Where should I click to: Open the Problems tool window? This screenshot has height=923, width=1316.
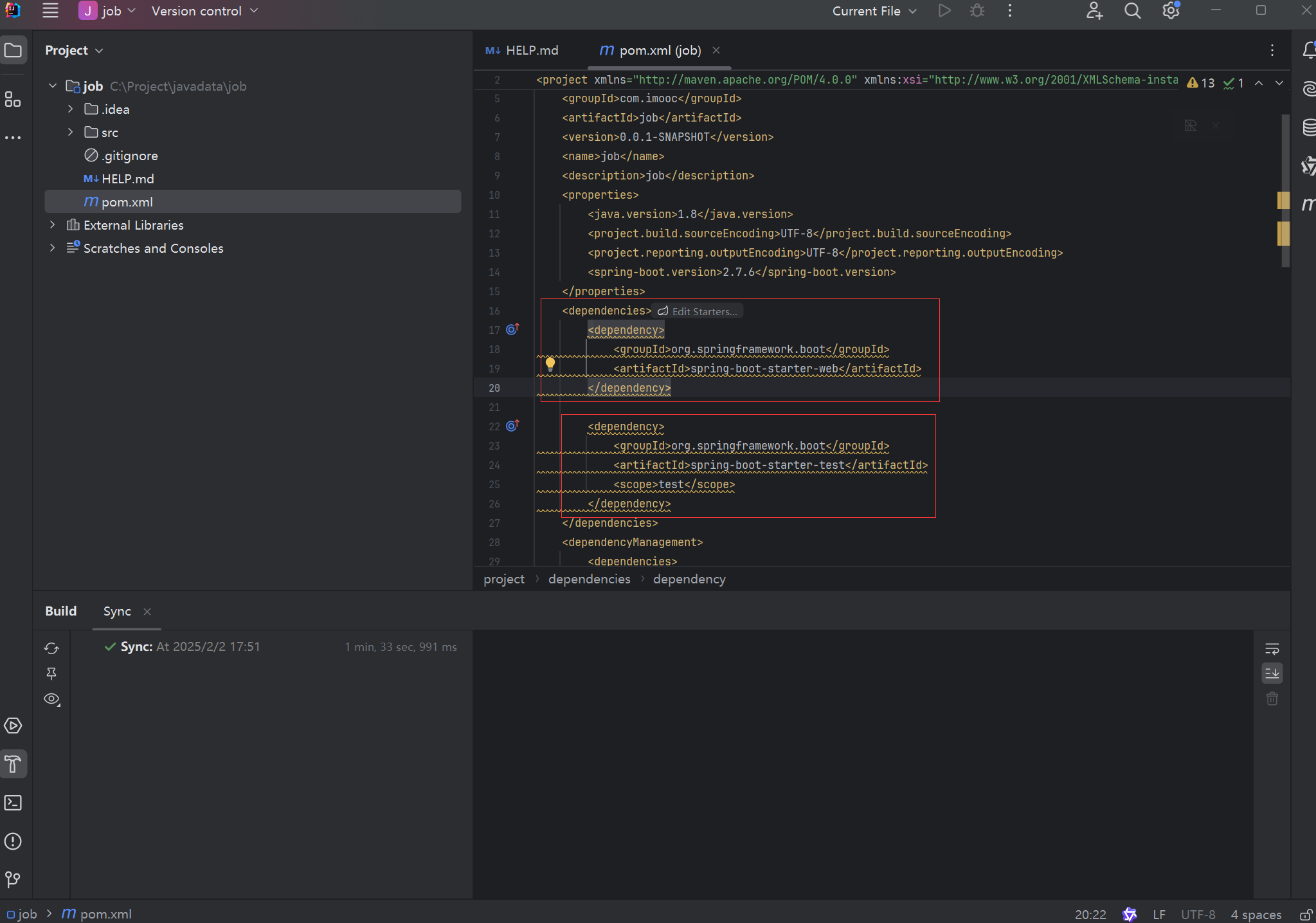(13, 841)
